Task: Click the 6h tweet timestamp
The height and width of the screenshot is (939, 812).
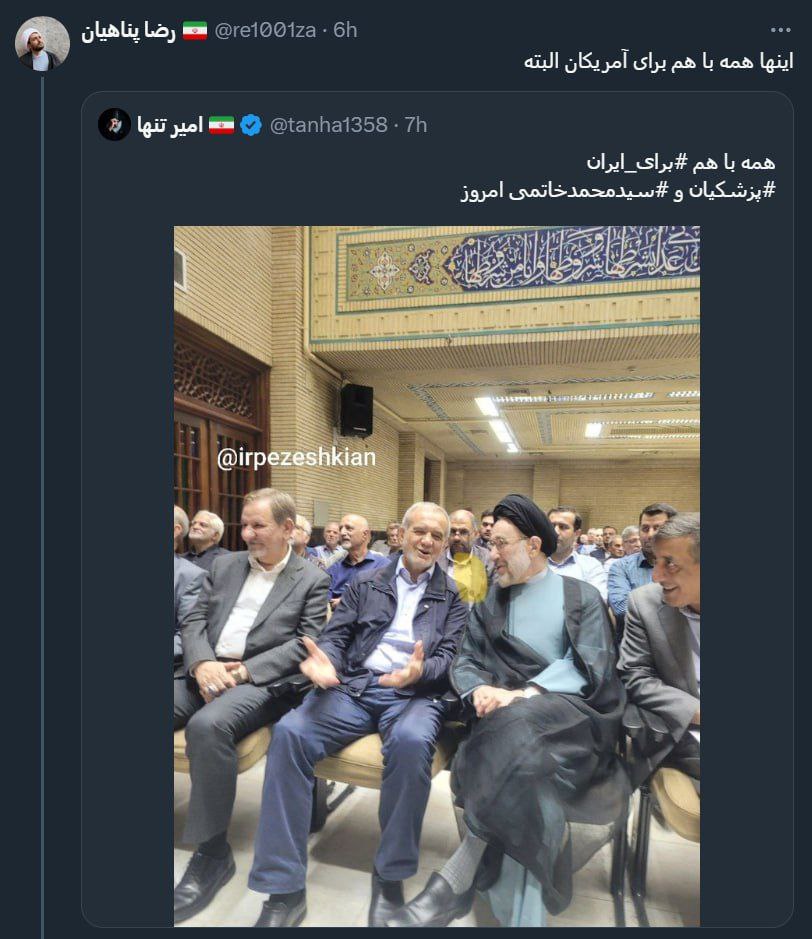Action: tap(344, 31)
